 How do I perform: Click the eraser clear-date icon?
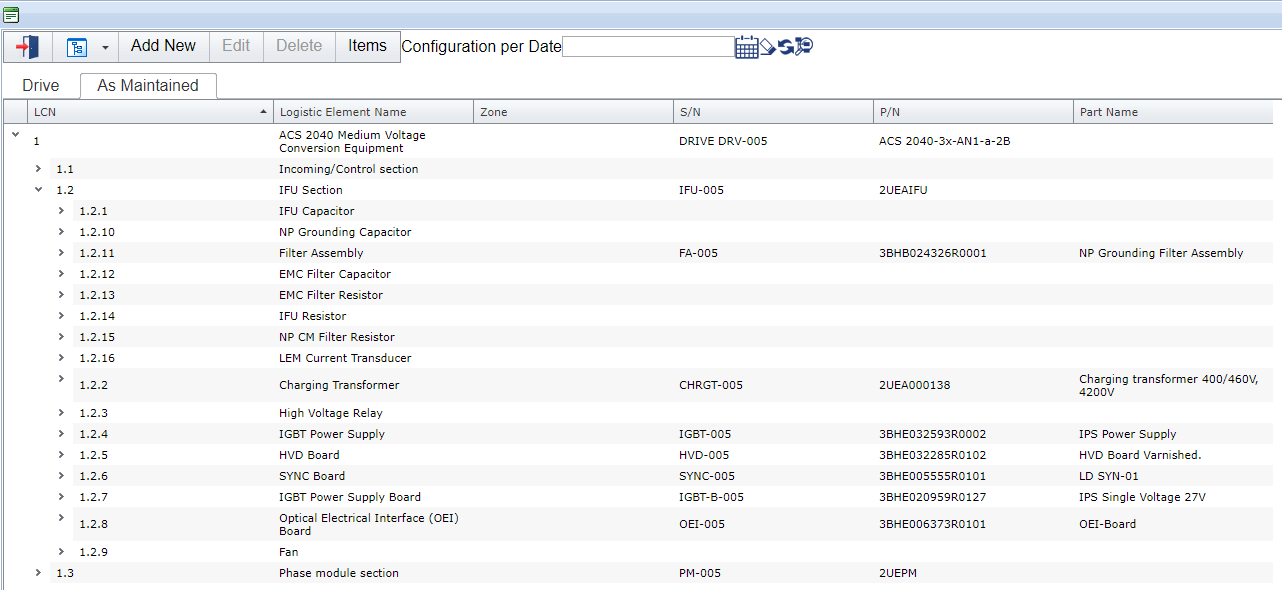(x=768, y=46)
